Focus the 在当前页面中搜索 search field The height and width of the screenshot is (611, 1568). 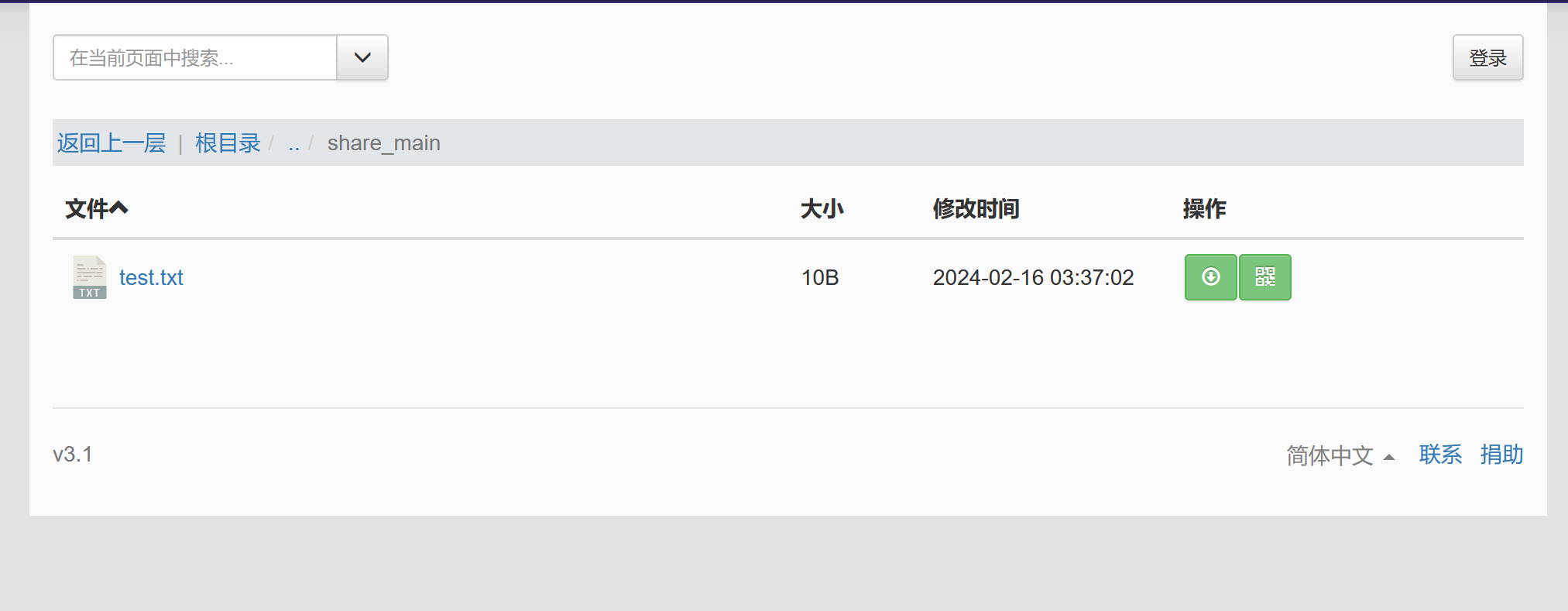(x=195, y=57)
